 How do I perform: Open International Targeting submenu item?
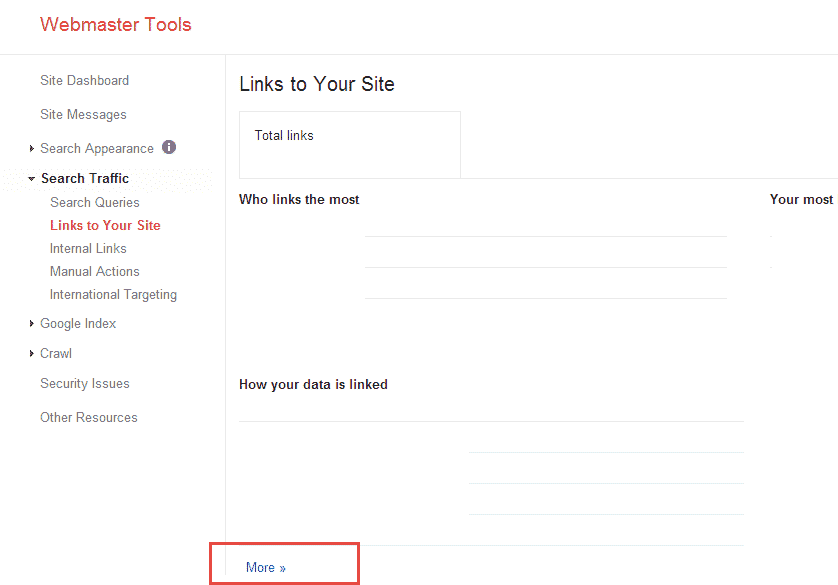click(113, 295)
